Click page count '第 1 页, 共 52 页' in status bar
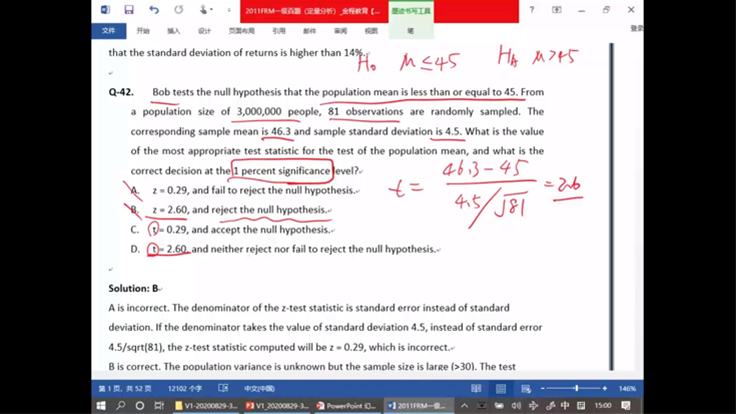Viewport: 736px width, 414px height. [x=125, y=389]
